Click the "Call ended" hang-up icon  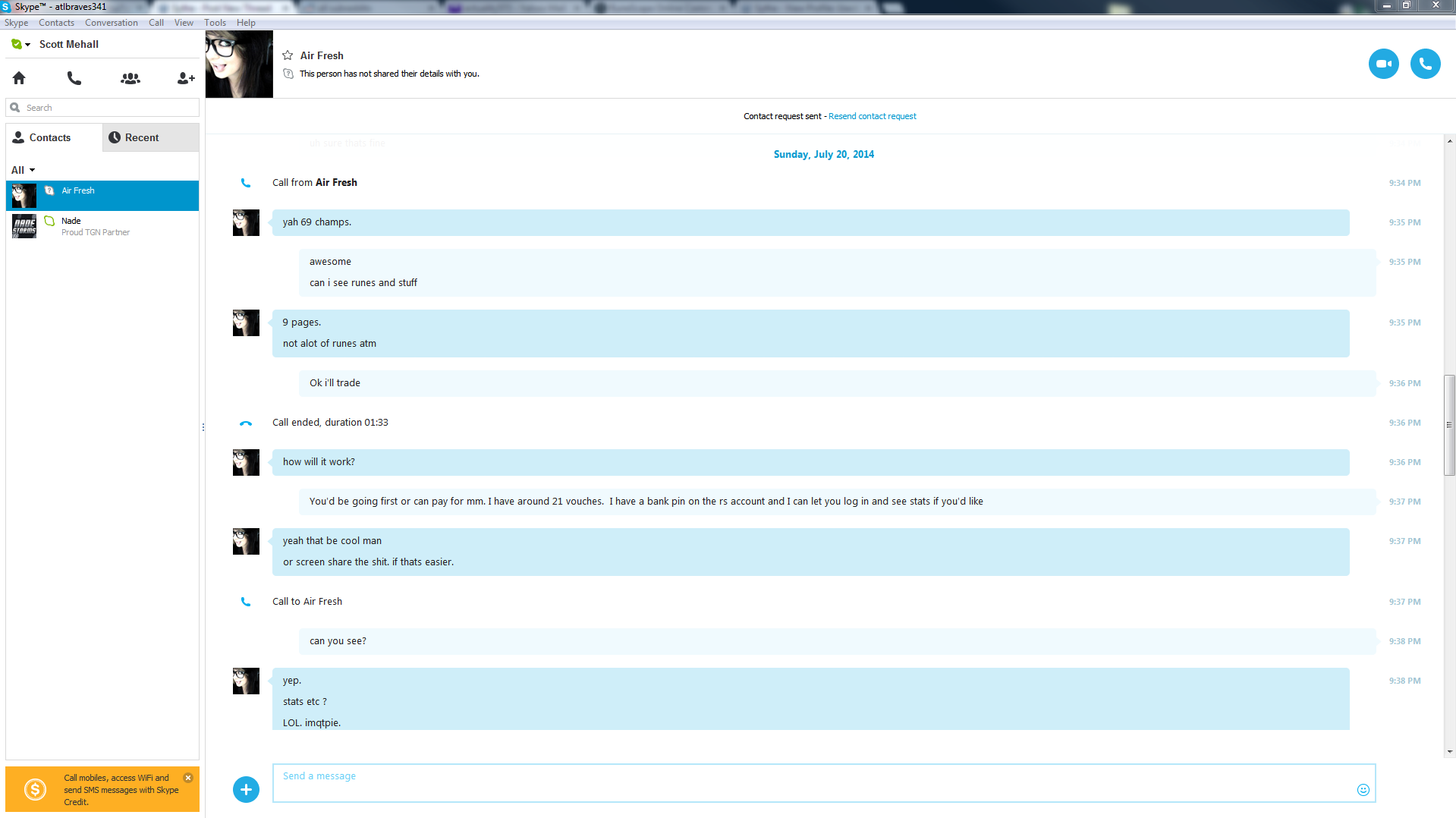point(246,423)
